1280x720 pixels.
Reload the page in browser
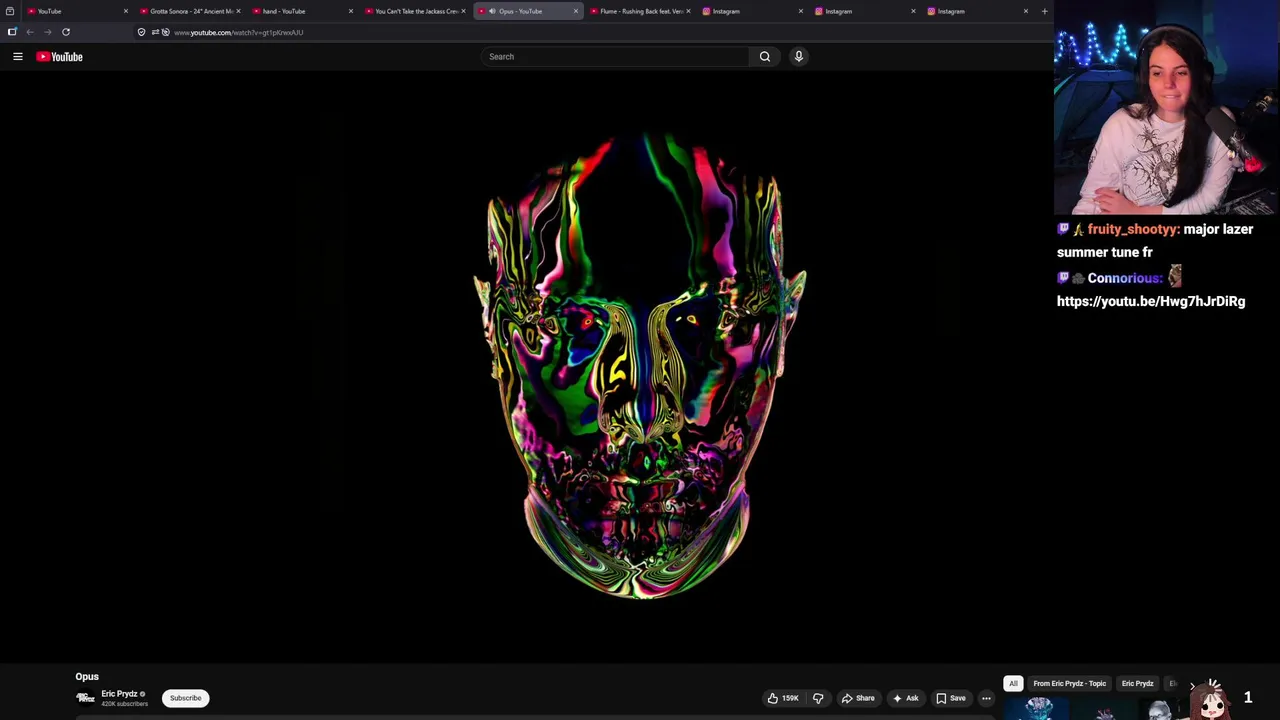66,32
